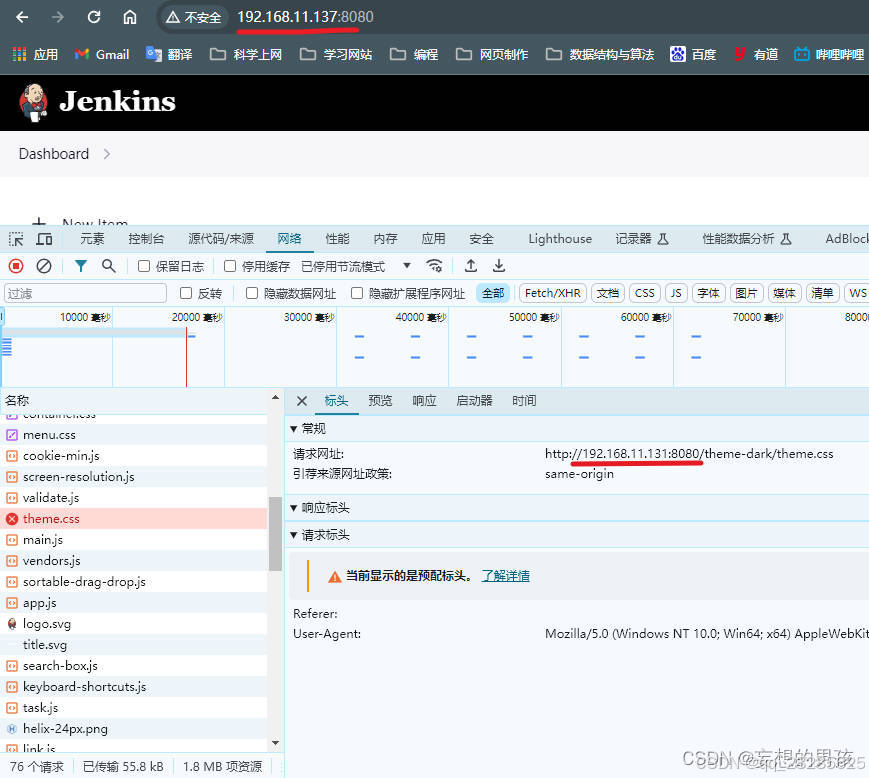Open the 翻译 translate bookmark
869x778 pixels.
point(169,54)
